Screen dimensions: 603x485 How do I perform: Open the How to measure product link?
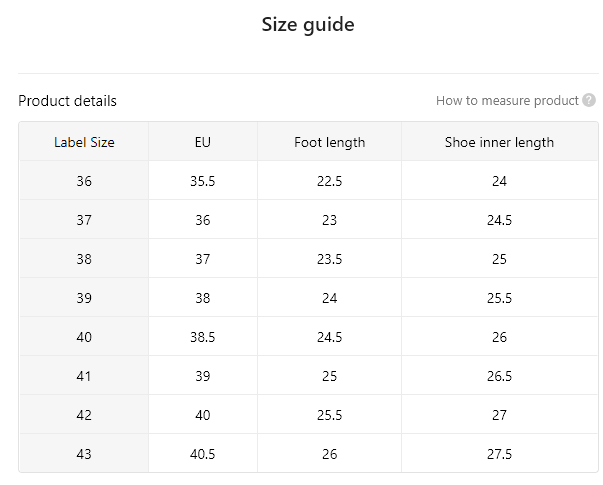(507, 101)
